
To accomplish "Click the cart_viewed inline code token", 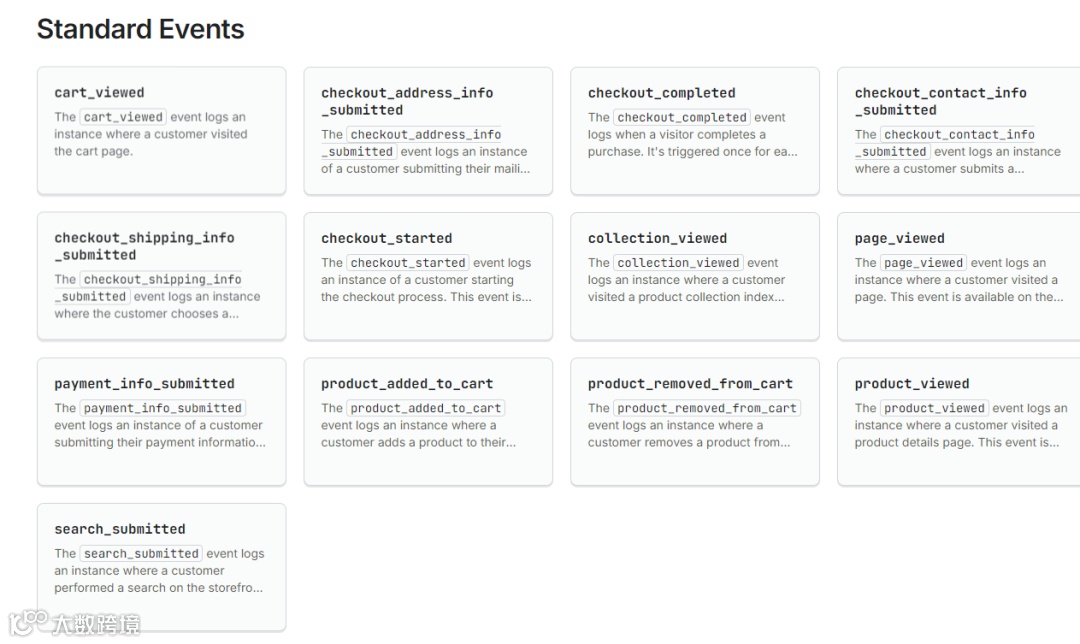I will click(122, 116).
